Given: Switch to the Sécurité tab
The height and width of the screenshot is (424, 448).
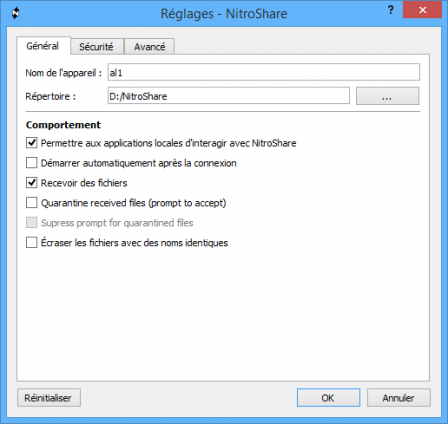Looking at the screenshot, I should point(97,47).
